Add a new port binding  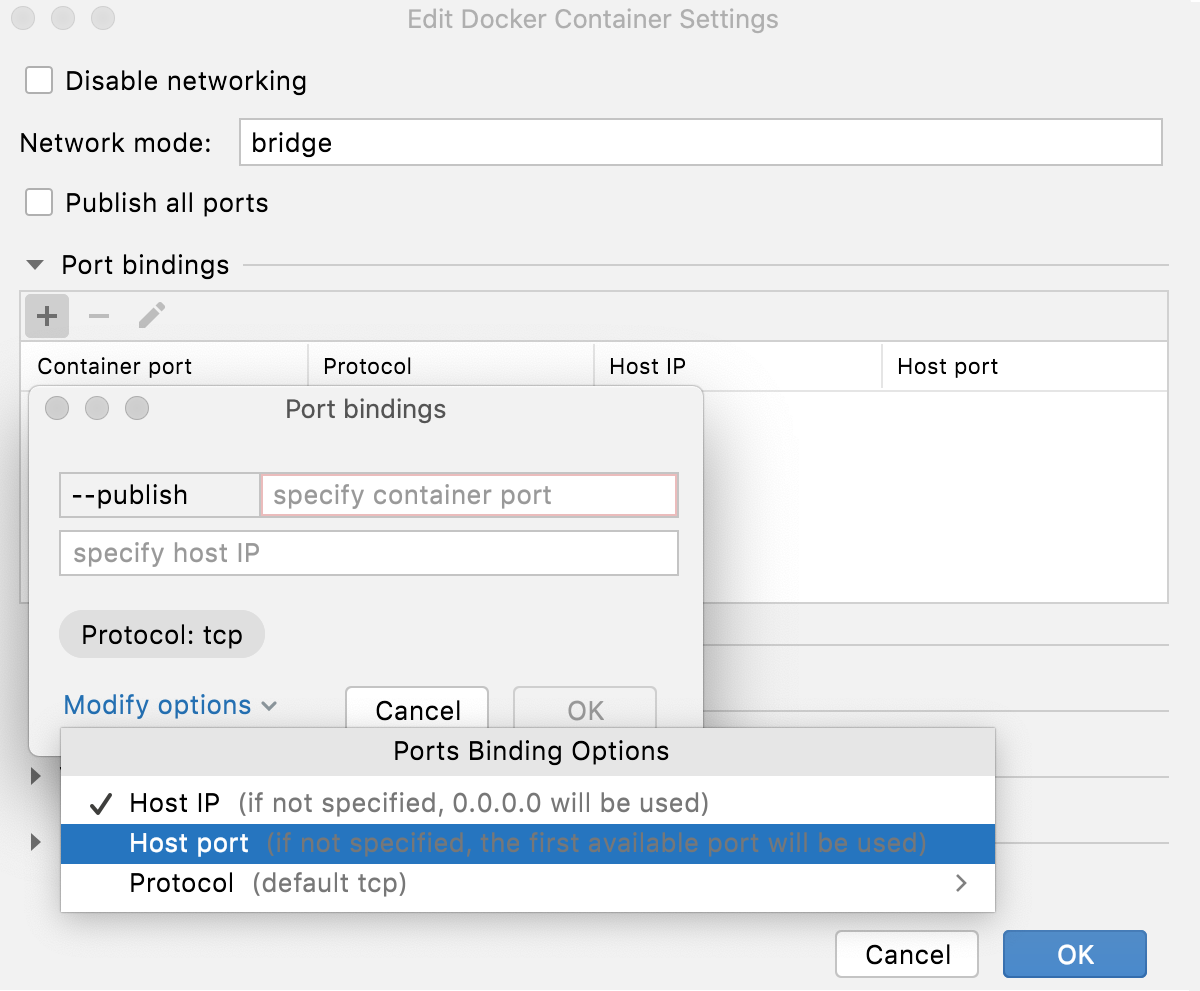click(x=46, y=316)
